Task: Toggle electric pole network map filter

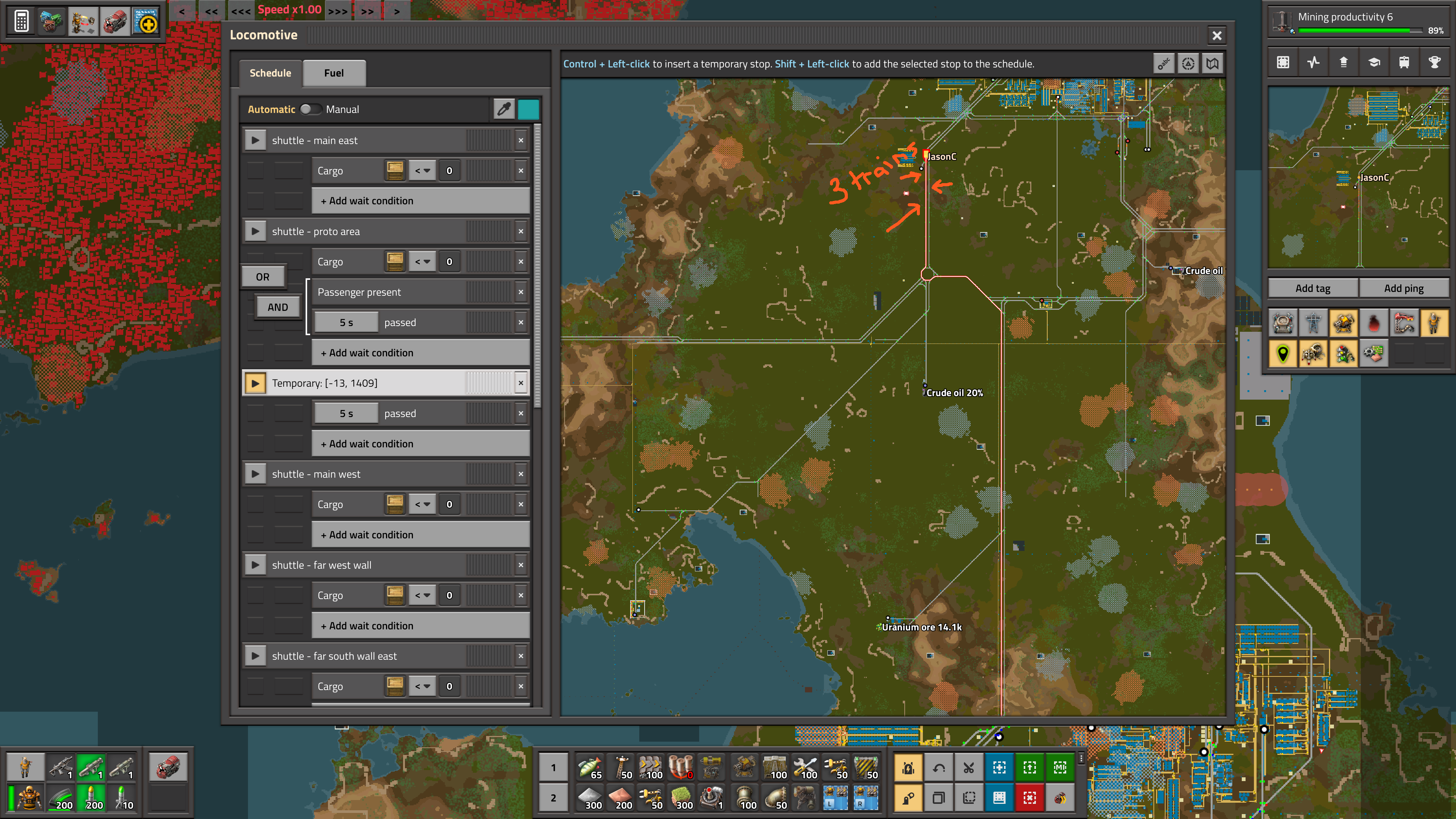Action: (x=1313, y=323)
